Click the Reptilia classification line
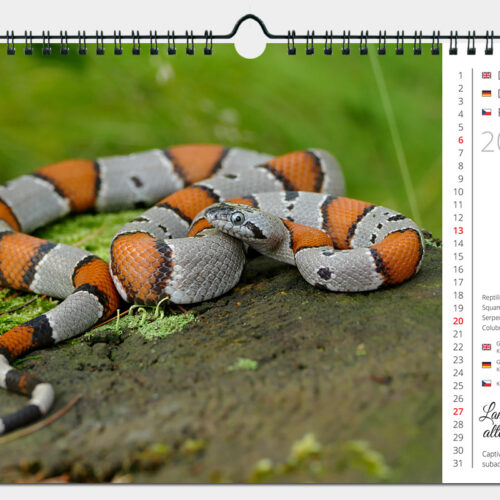500x500 pixels. click(x=491, y=297)
